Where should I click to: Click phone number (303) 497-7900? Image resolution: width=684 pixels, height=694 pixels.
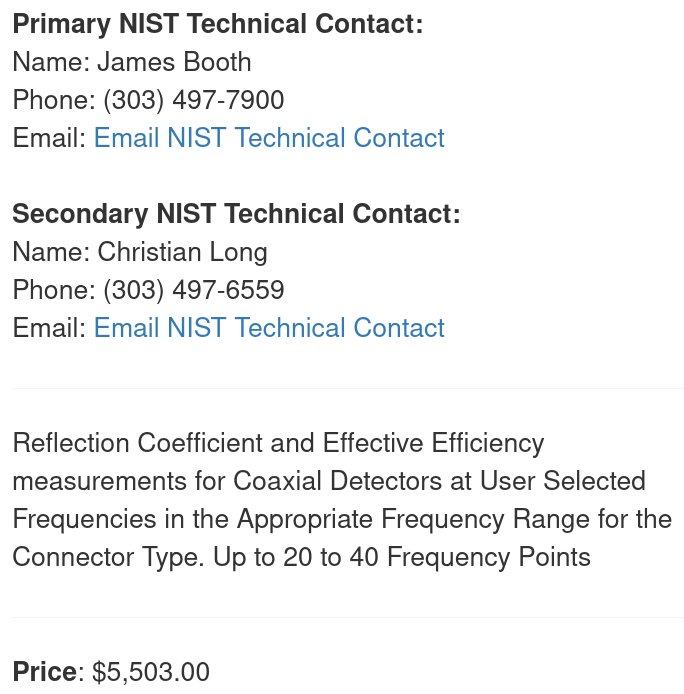tap(194, 100)
